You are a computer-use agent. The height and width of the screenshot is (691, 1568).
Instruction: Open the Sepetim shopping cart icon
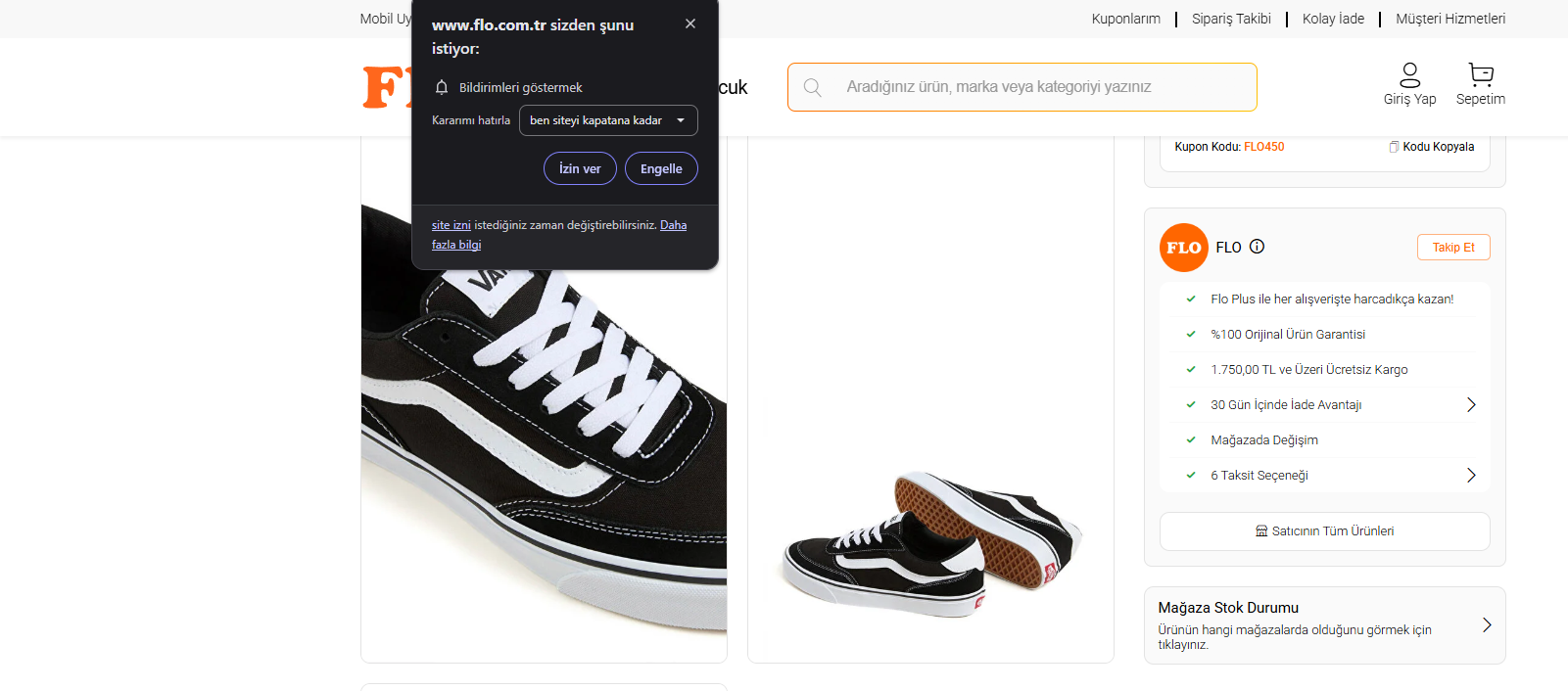(1480, 75)
